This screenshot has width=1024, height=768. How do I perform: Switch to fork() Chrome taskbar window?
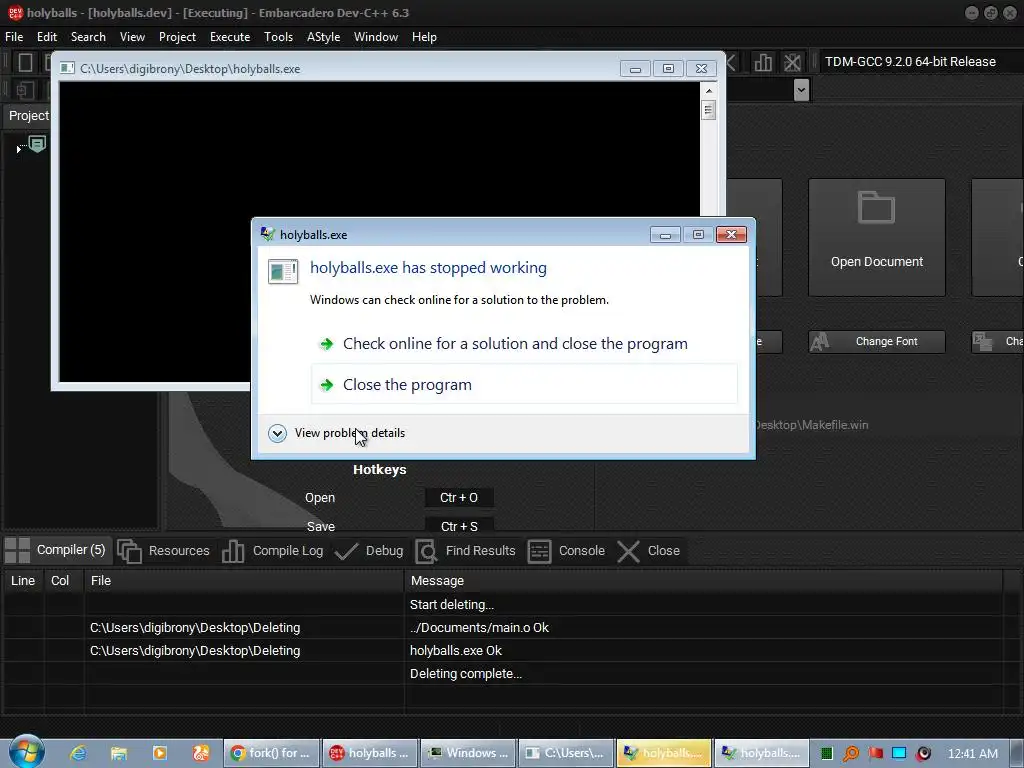point(271,754)
